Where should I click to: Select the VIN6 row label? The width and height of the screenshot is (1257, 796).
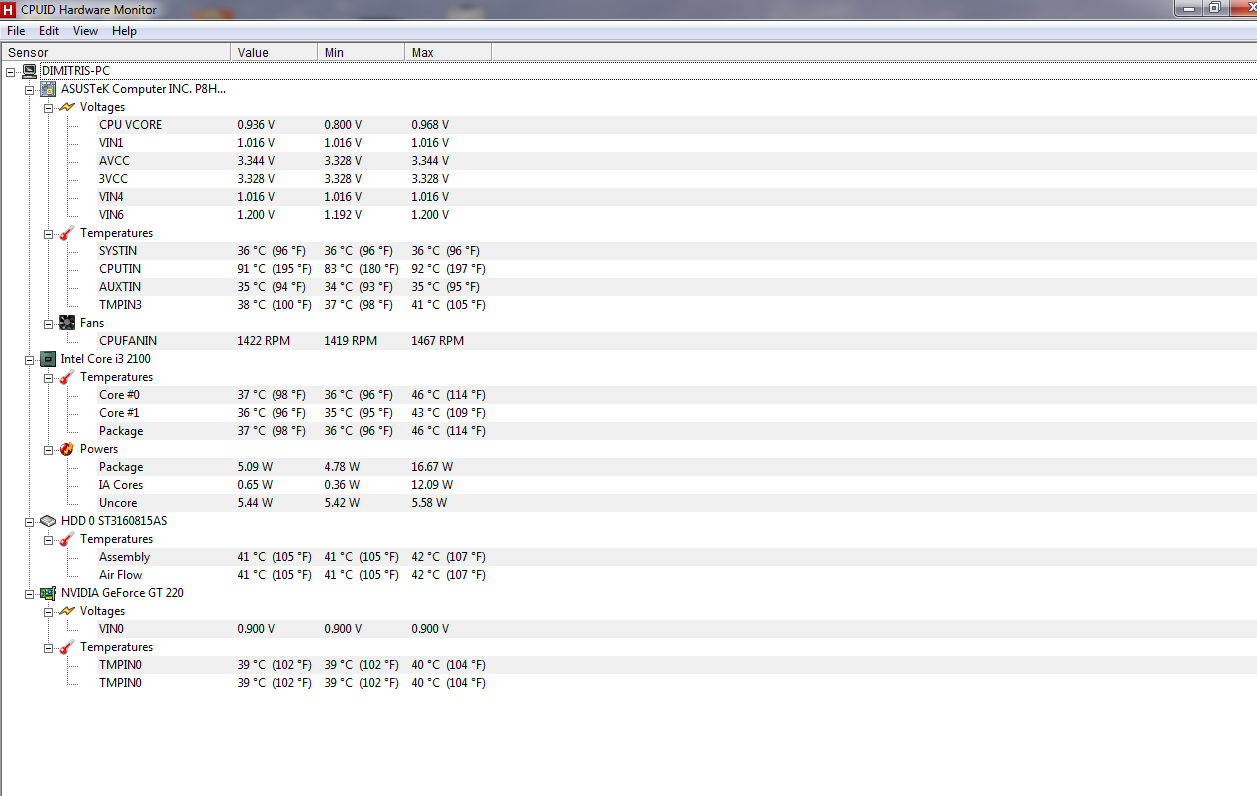(111, 215)
